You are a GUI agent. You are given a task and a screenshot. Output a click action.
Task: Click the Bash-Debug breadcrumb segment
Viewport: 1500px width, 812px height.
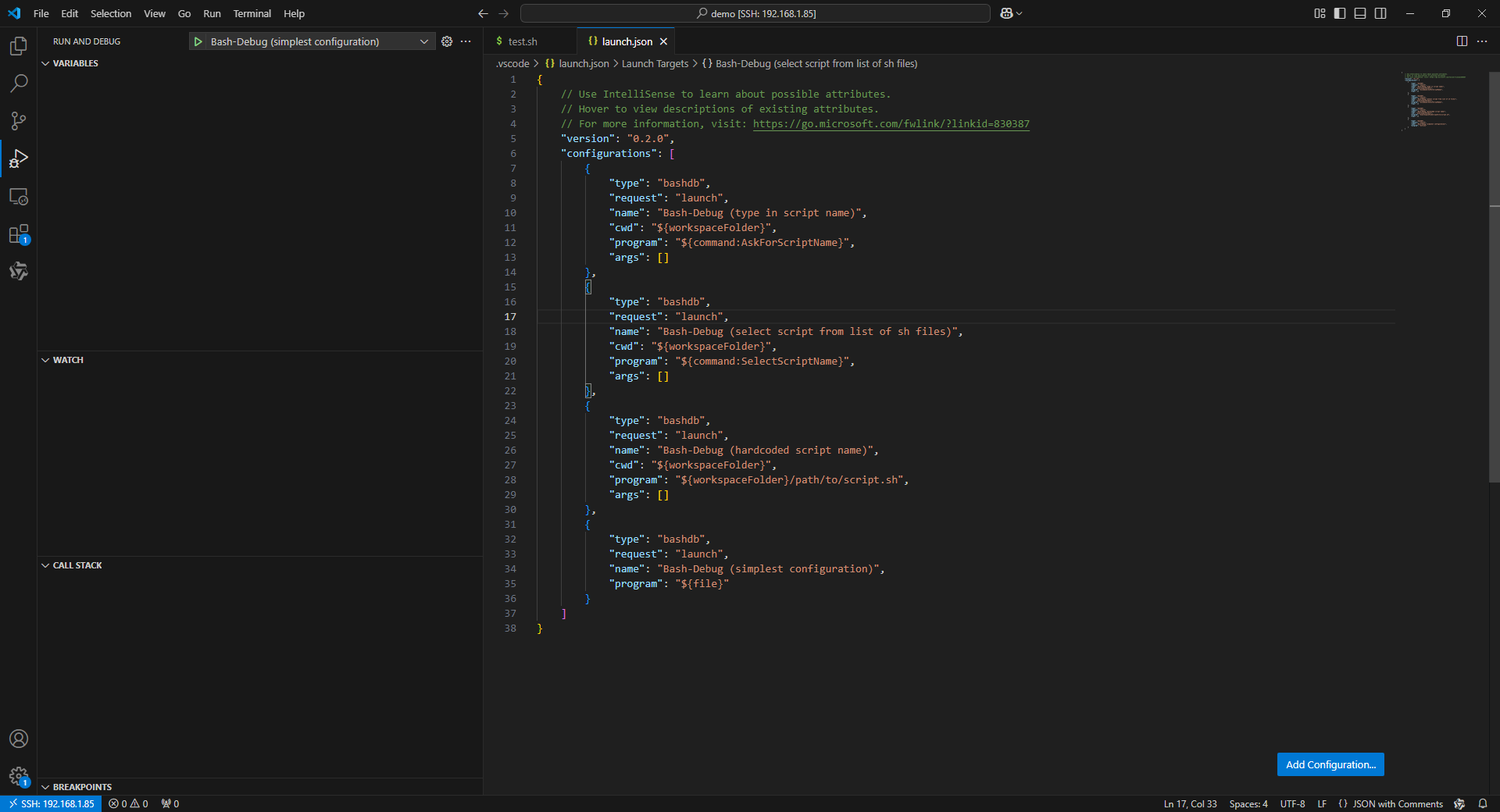[810, 63]
